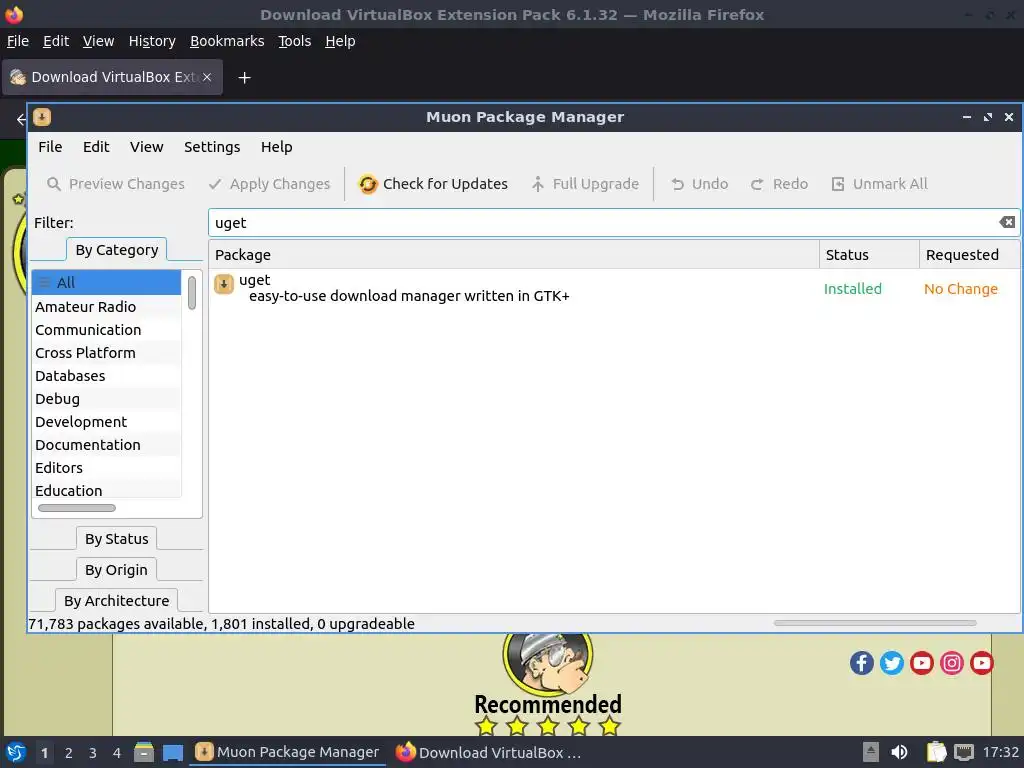
Task: Click the Preview Changes magnifier button
Action: click(116, 184)
